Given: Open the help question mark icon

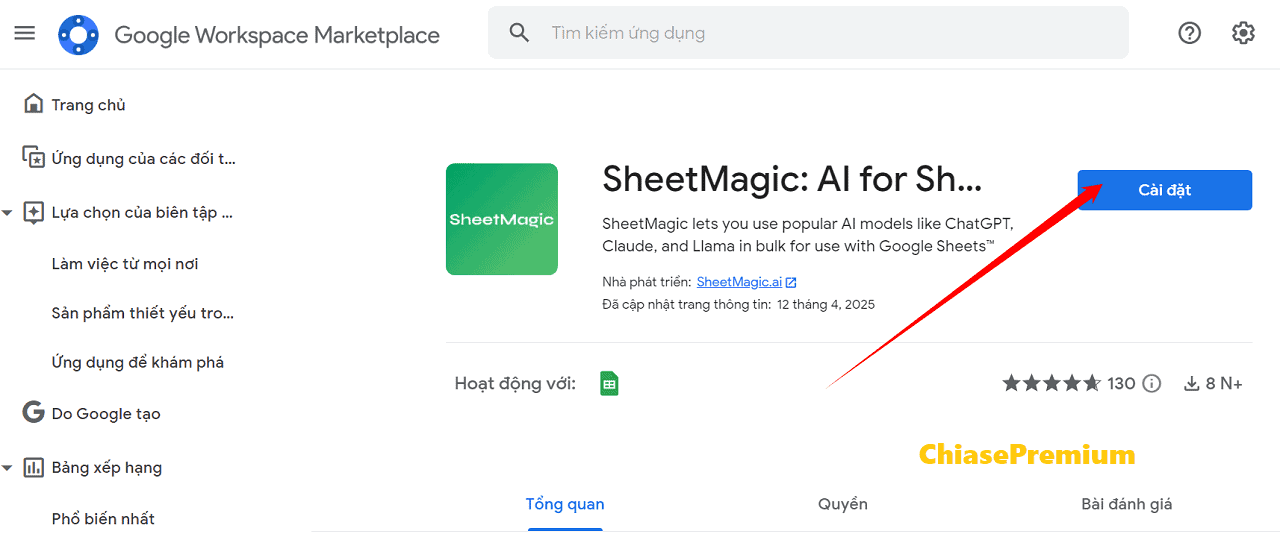Looking at the screenshot, I should pos(1189,33).
